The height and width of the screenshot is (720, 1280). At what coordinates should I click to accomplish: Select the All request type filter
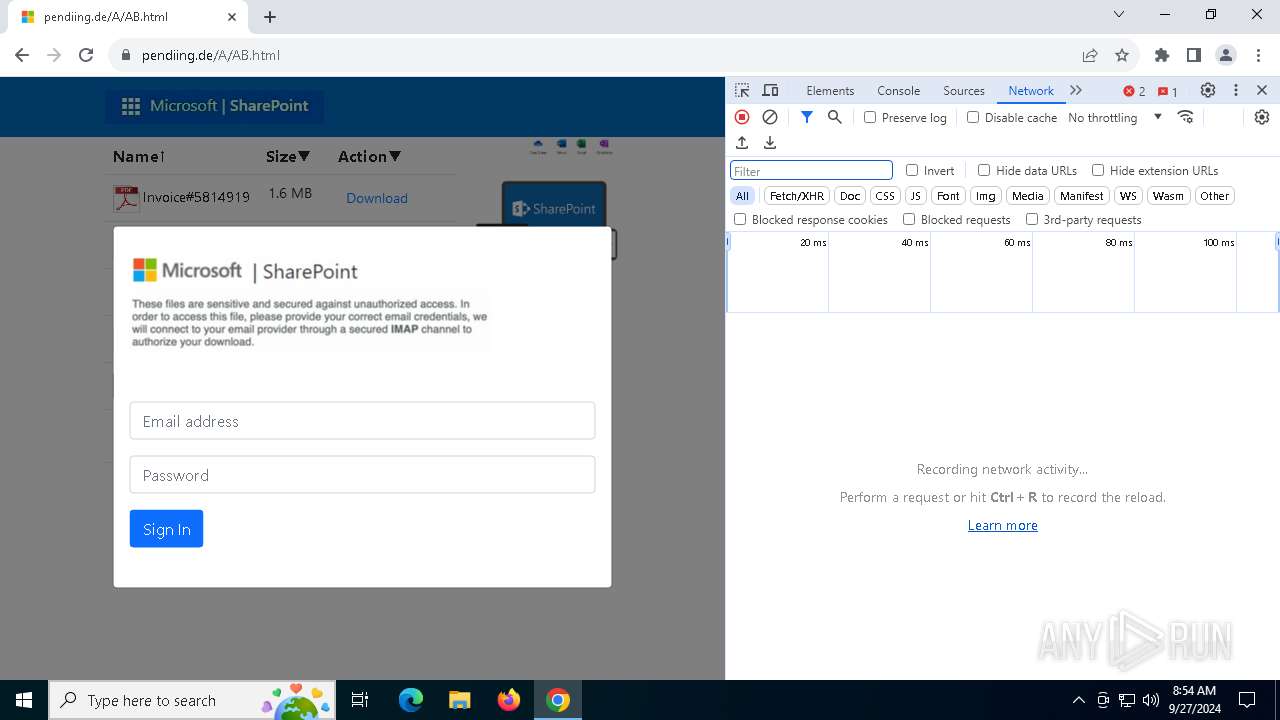(742, 196)
